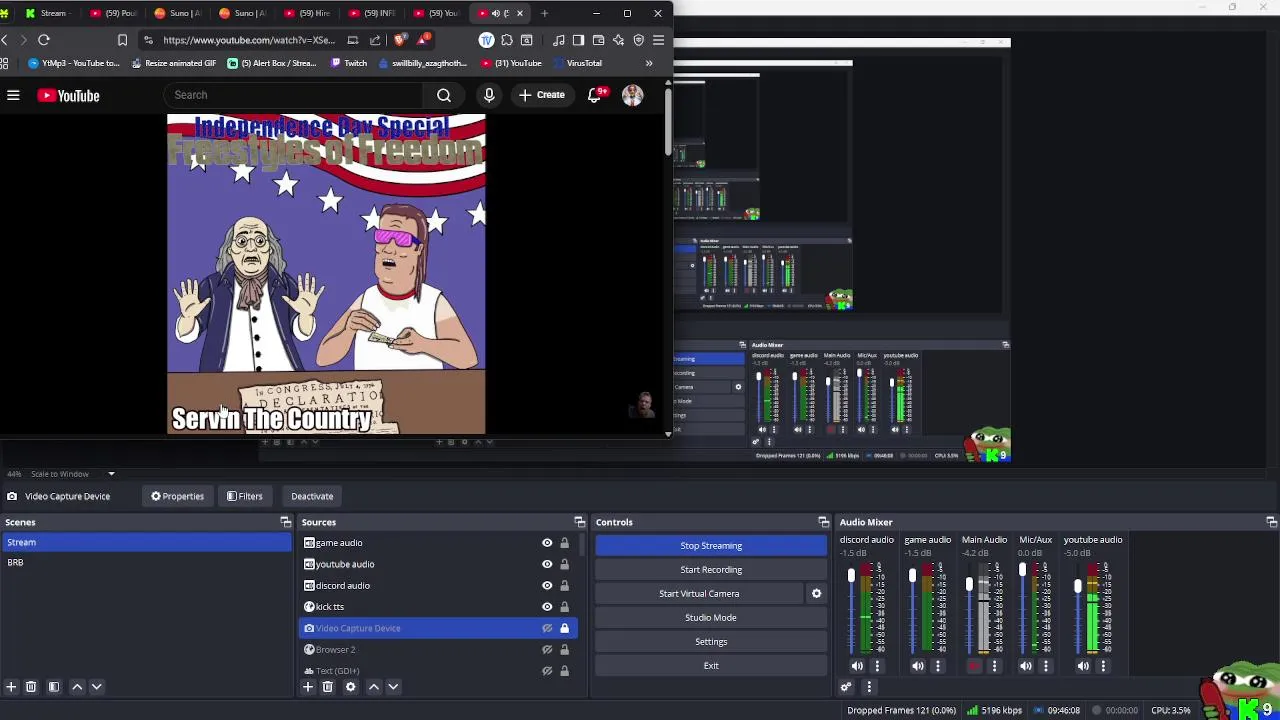Open Main Audio mixer options menu
This screenshot has width=1280, height=720.
point(994,666)
